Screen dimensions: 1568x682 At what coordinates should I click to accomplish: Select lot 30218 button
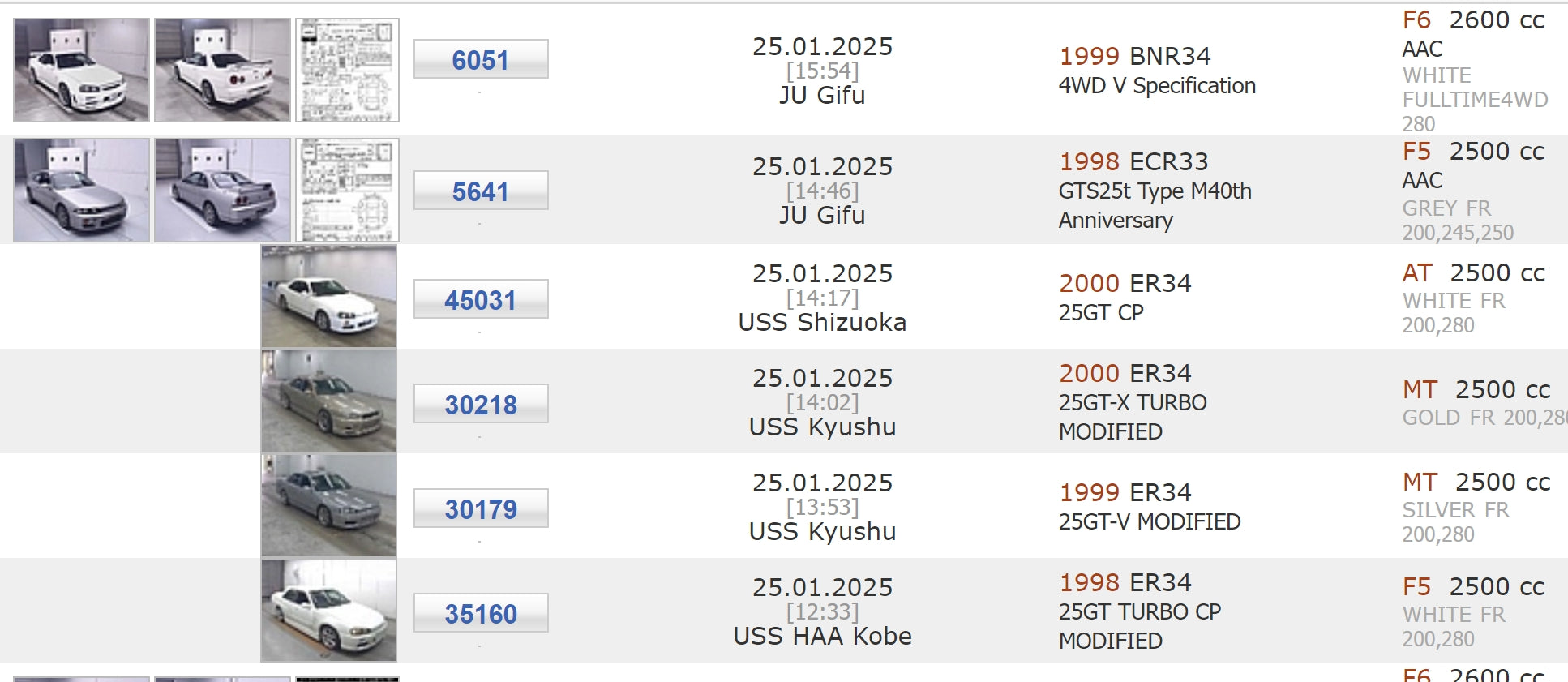coord(481,404)
